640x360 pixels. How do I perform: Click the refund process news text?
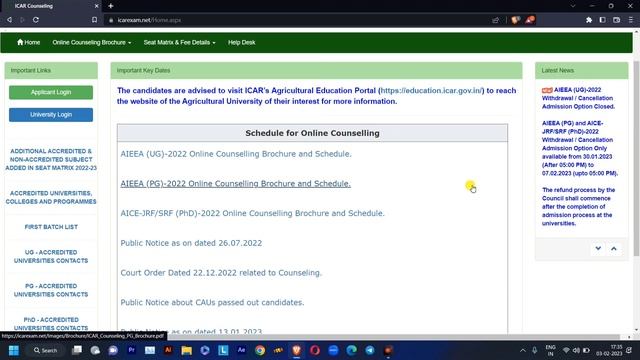pyautogui.click(x=578, y=207)
